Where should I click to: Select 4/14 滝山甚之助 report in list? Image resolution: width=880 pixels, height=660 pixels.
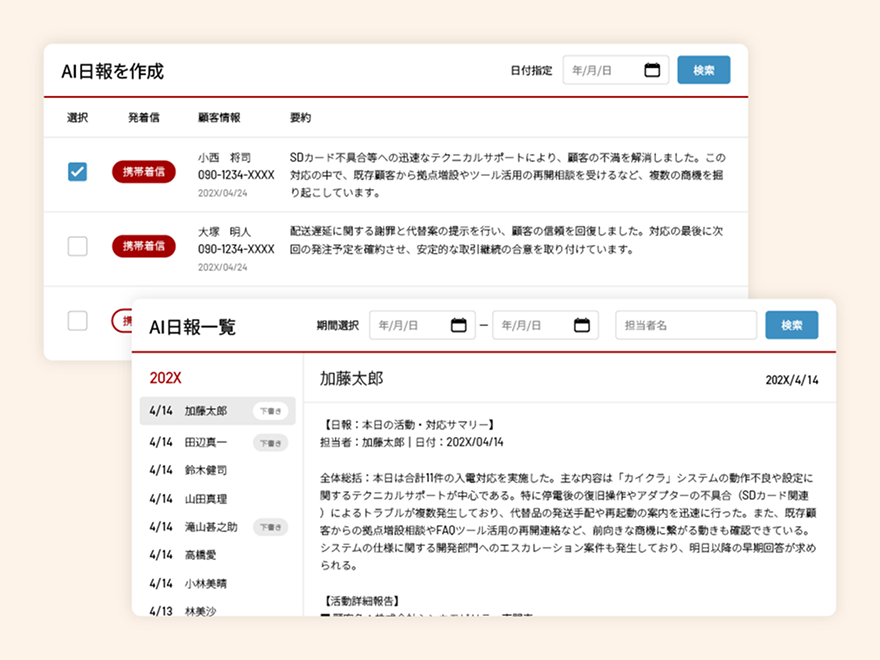click(x=218, y=527)
